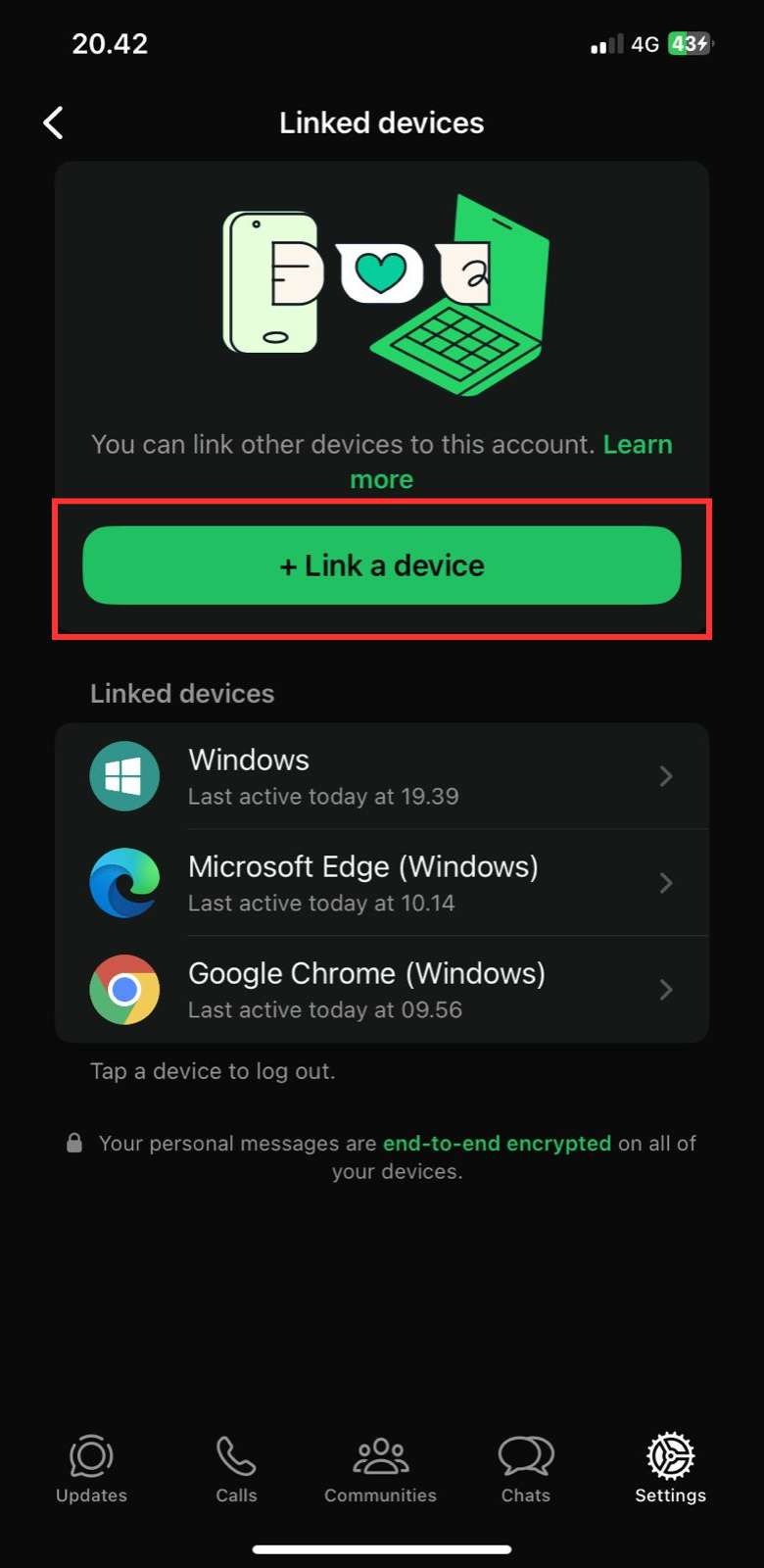Tap the phone and laptop illustration
The height and width of the screenshot is (1568, 764).
click(x=386, y=294)
